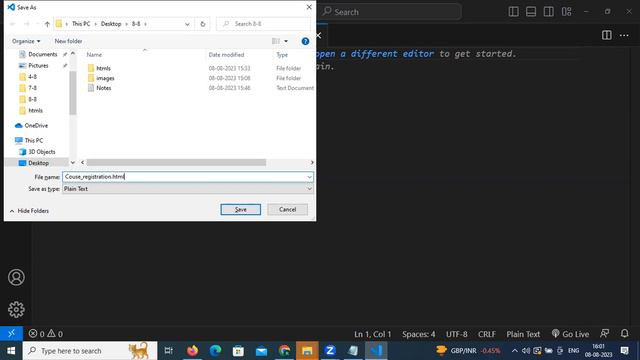This screenshot has width=640, height=360.
Task: Open the view options dropdown arrow
Action: [x=286, y=41]
